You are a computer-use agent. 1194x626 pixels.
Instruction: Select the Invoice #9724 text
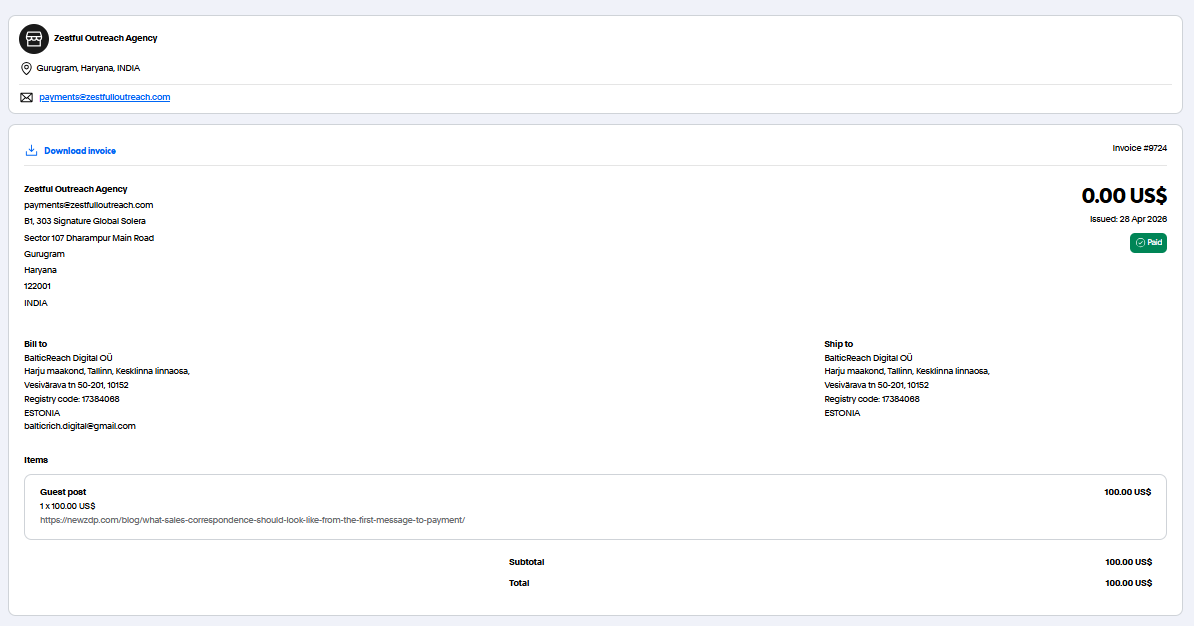pos(1139,149)
